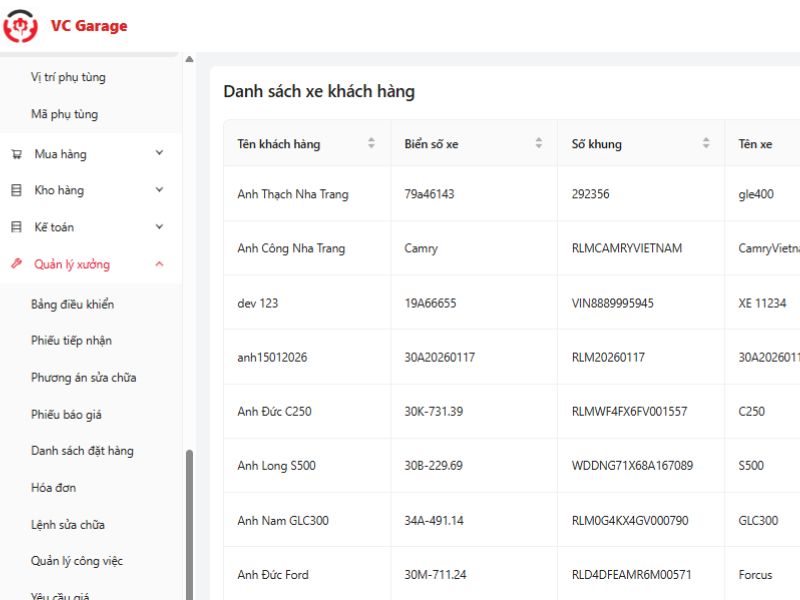Select the Mua hàng cart icon
800x600 pixels.
16,153
